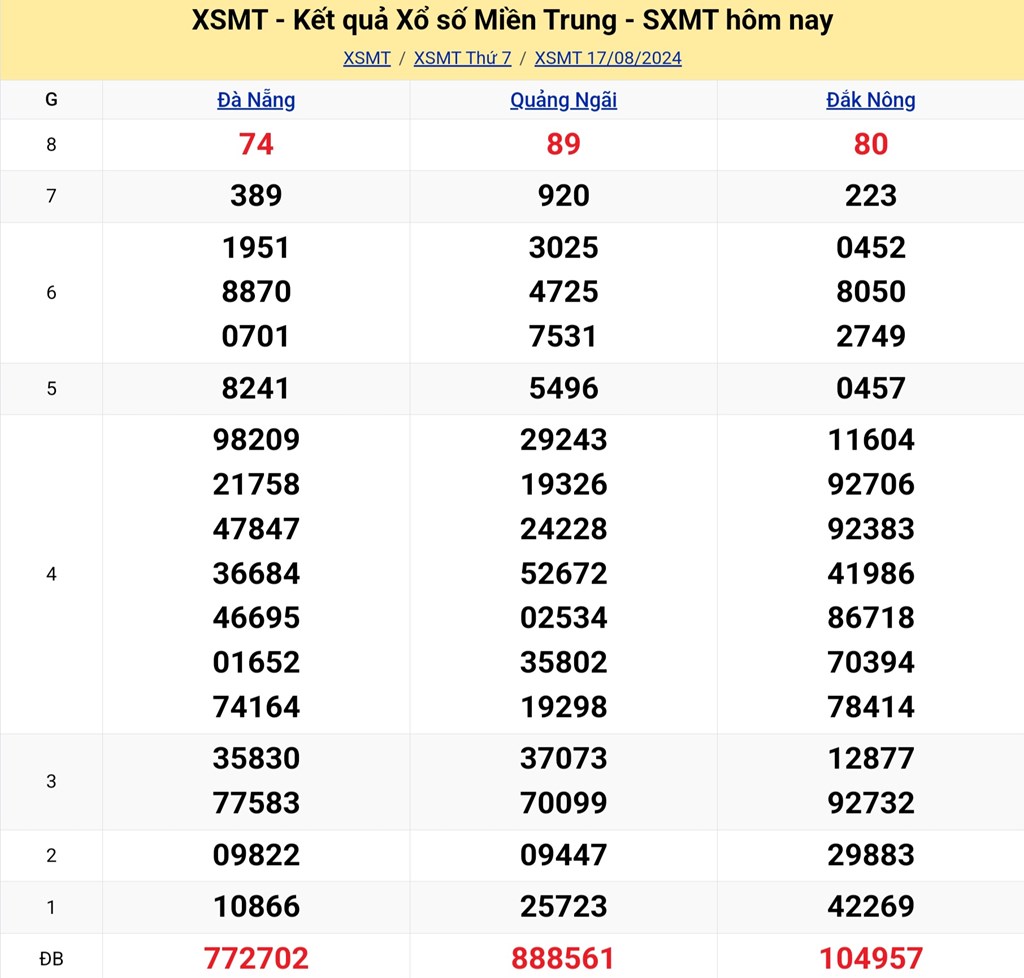Click the ĐB row label
The width and height of the screenshot is (1024, 978).
click(x=51, y=959)
